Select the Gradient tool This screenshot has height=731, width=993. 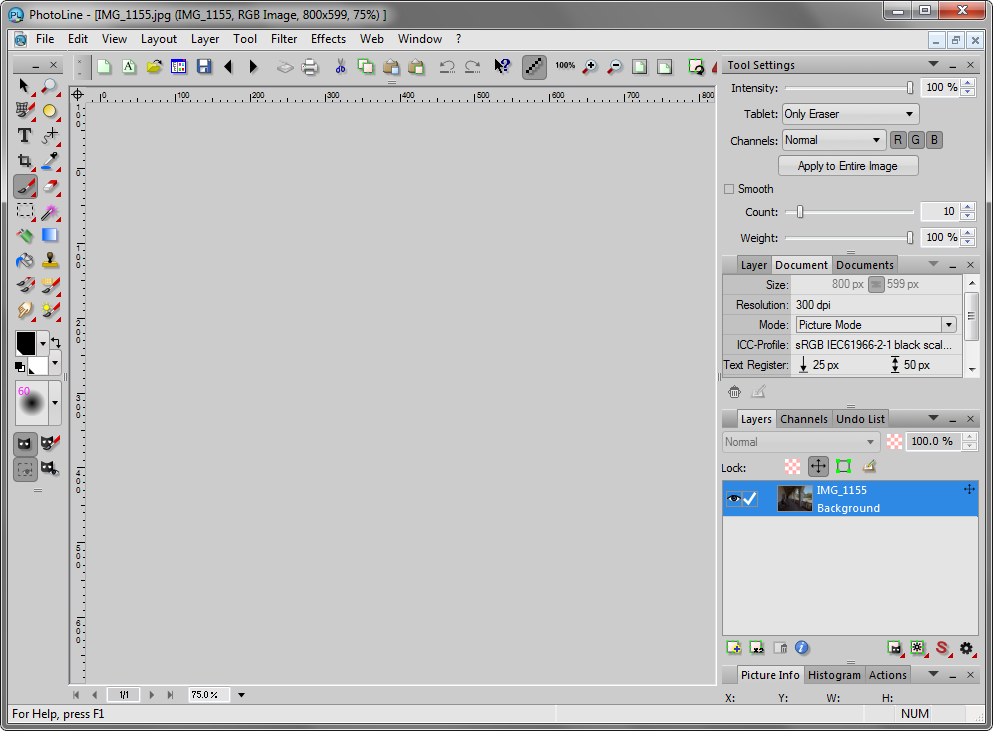tap(49, 236)
